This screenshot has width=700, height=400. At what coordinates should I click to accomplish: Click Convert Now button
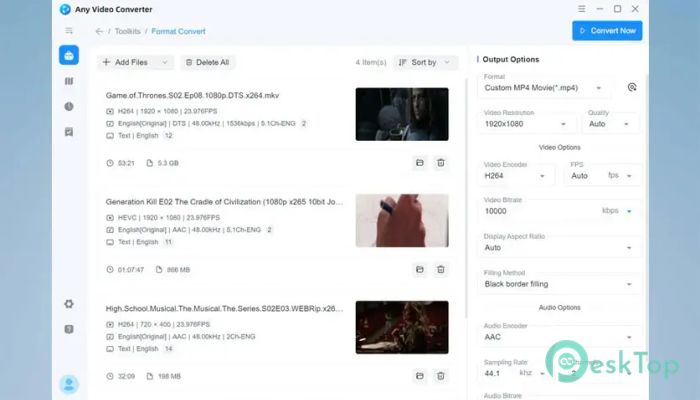pos(607,31)
